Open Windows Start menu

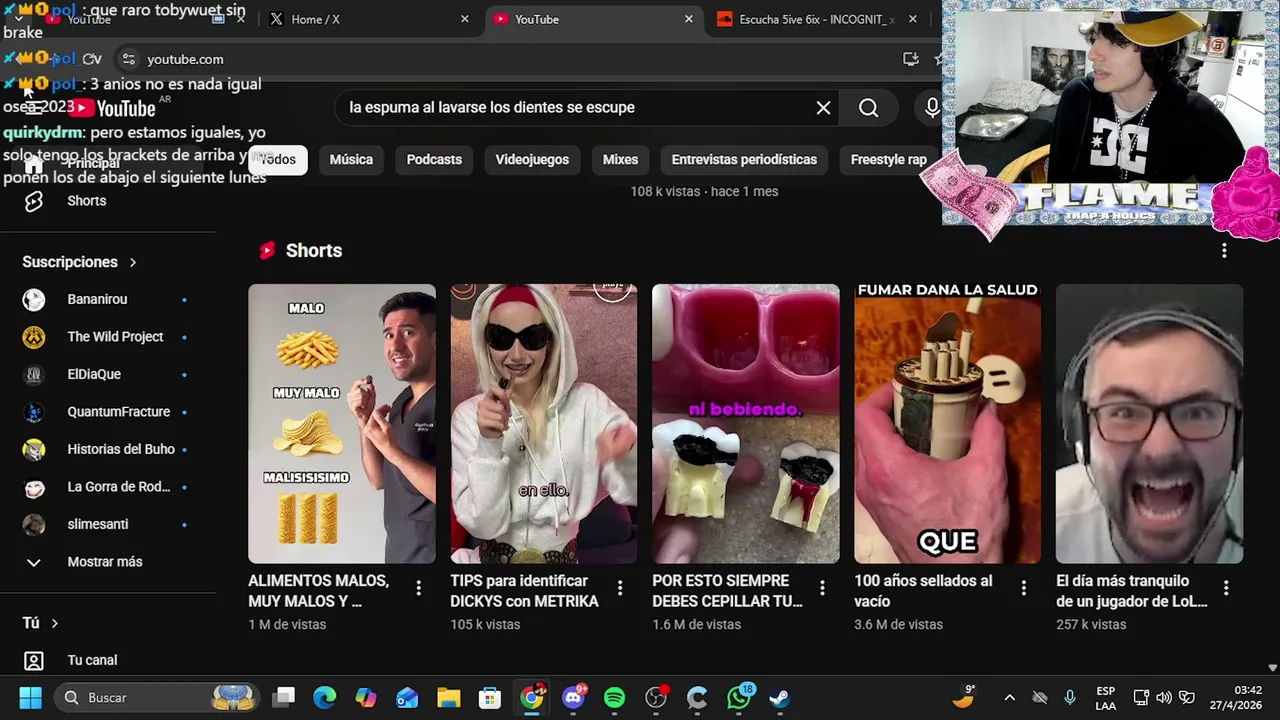click(30, 698)
